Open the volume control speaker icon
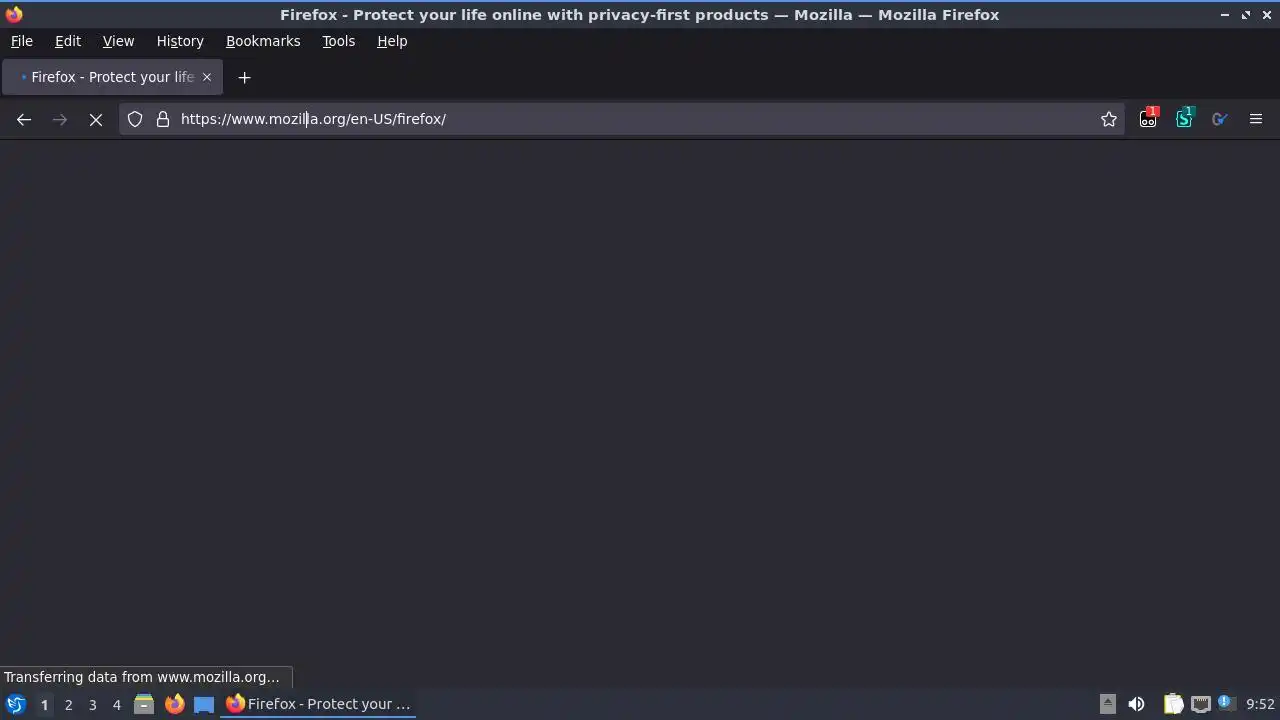This screenshot has width=1280, height=720. [1136, 704]
